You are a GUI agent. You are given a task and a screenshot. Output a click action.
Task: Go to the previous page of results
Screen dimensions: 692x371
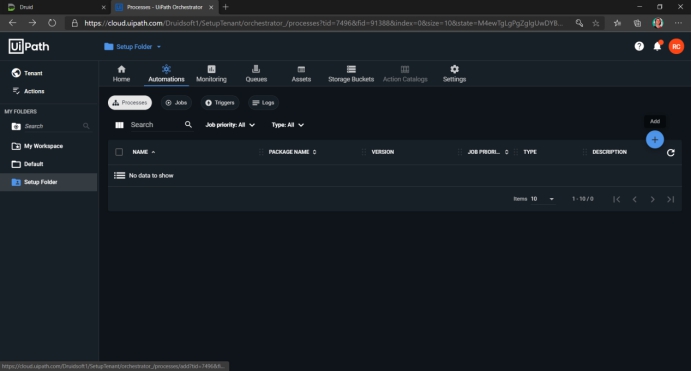(x=635, y=199)
